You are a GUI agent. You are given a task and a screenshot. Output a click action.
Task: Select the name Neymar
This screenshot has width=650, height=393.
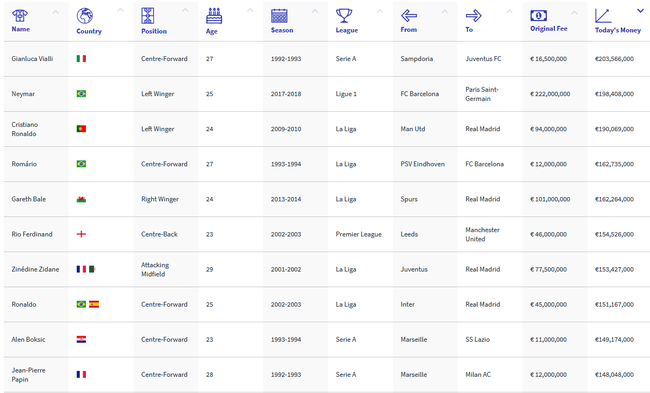click(x=23, y=94)
